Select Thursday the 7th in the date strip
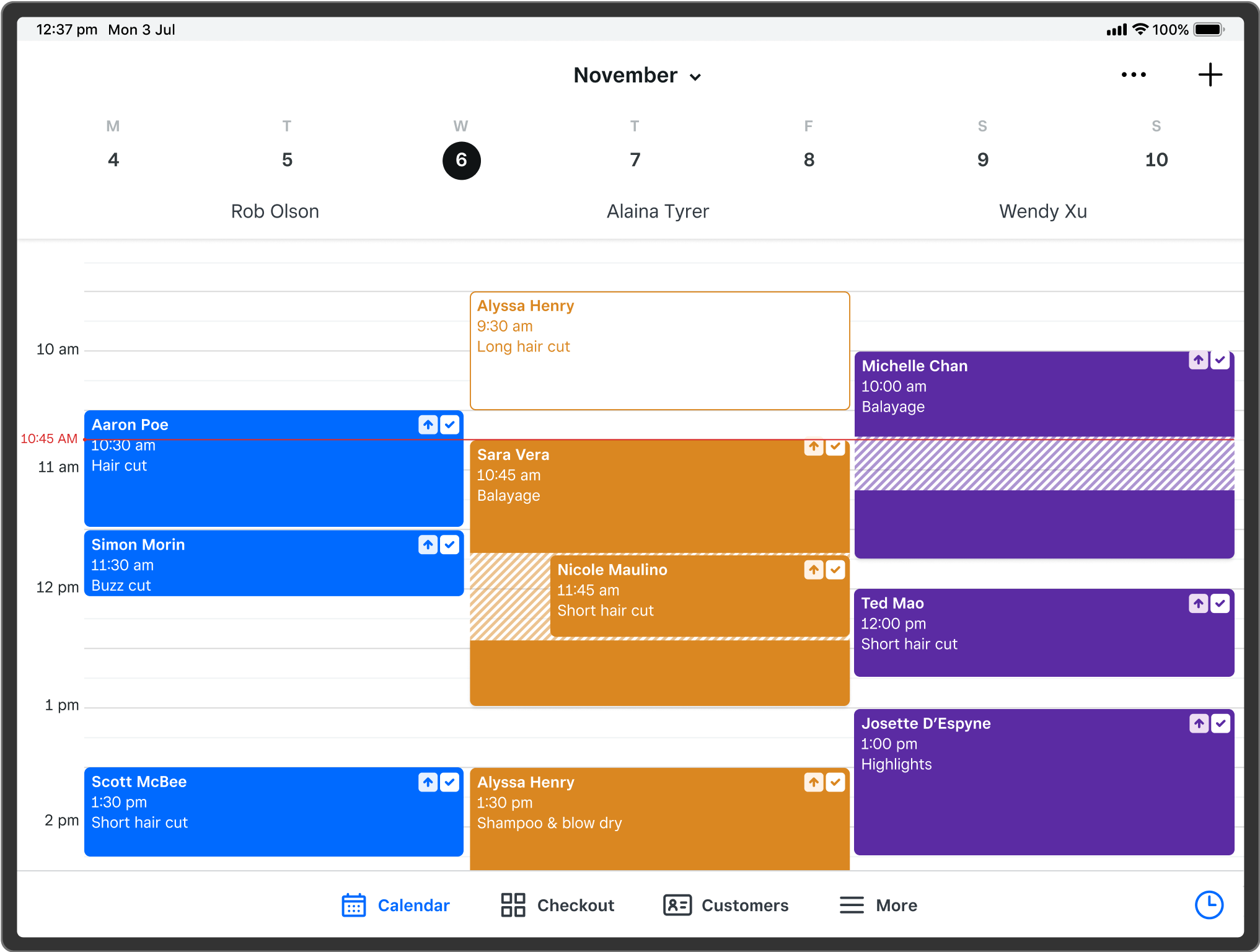1260x952 pixels. 635,160
